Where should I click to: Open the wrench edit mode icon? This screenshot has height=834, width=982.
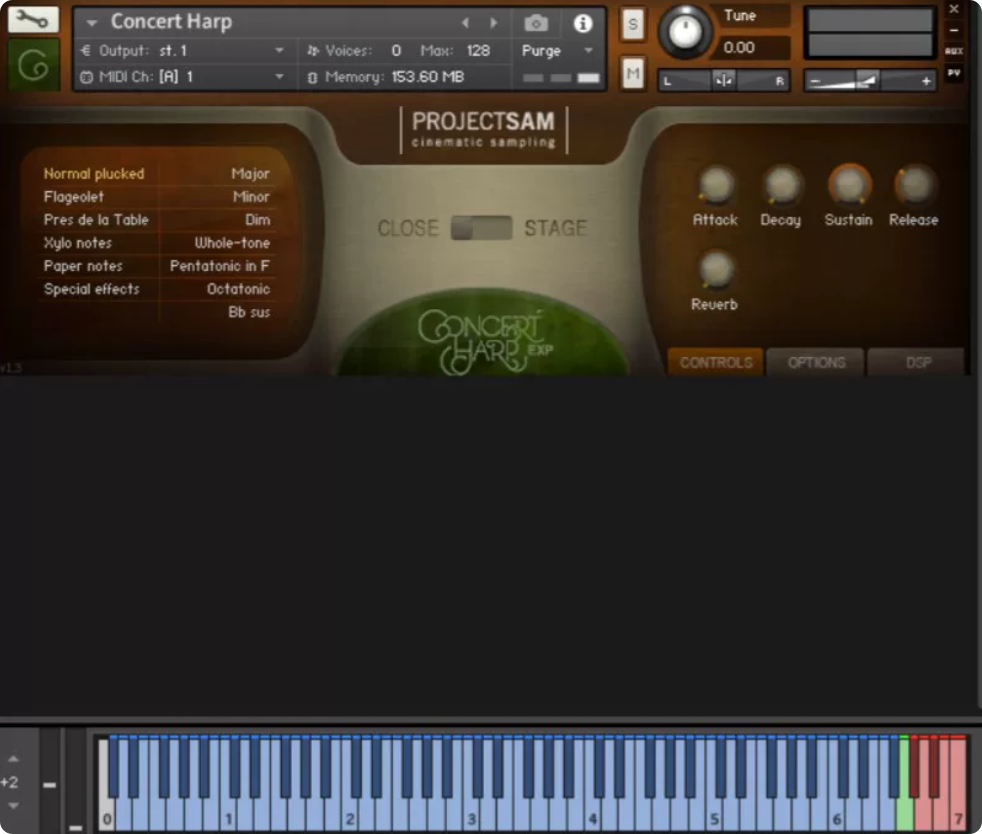[x=33, y=19]
